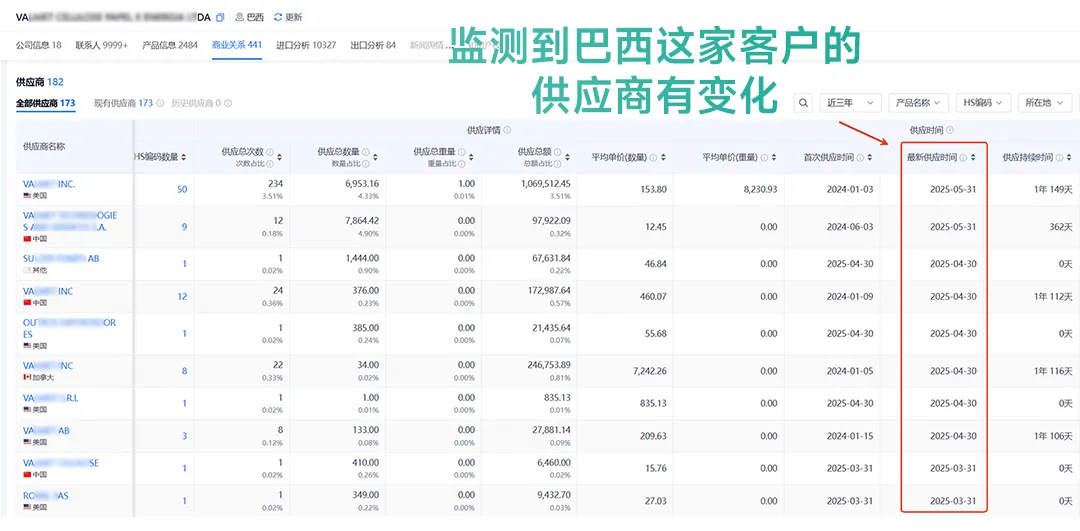1080x531 pixels.
Task: Click HS code count 3 link
Action: click(x=185, y=436)
